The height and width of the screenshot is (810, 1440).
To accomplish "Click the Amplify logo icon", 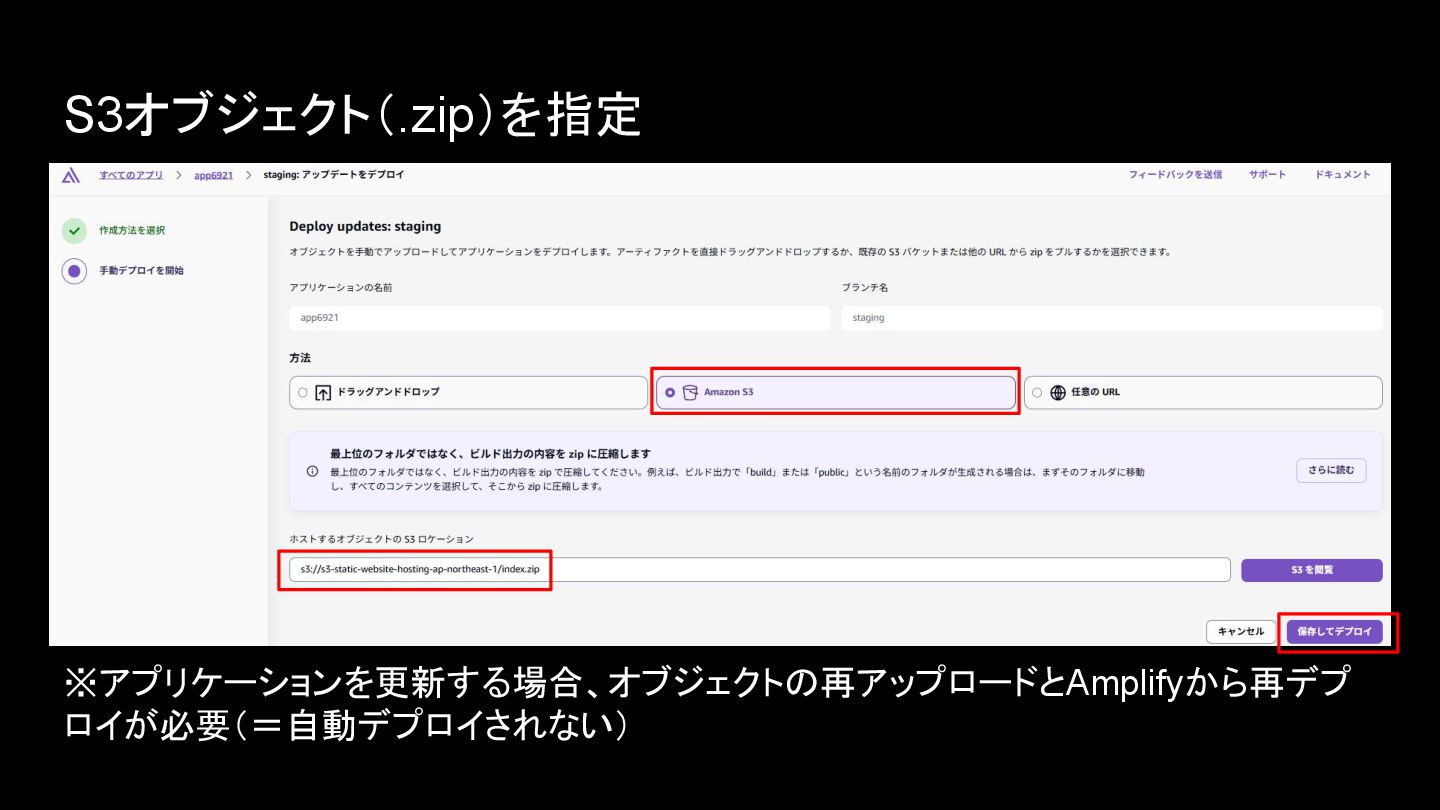I will coord(70,176).
